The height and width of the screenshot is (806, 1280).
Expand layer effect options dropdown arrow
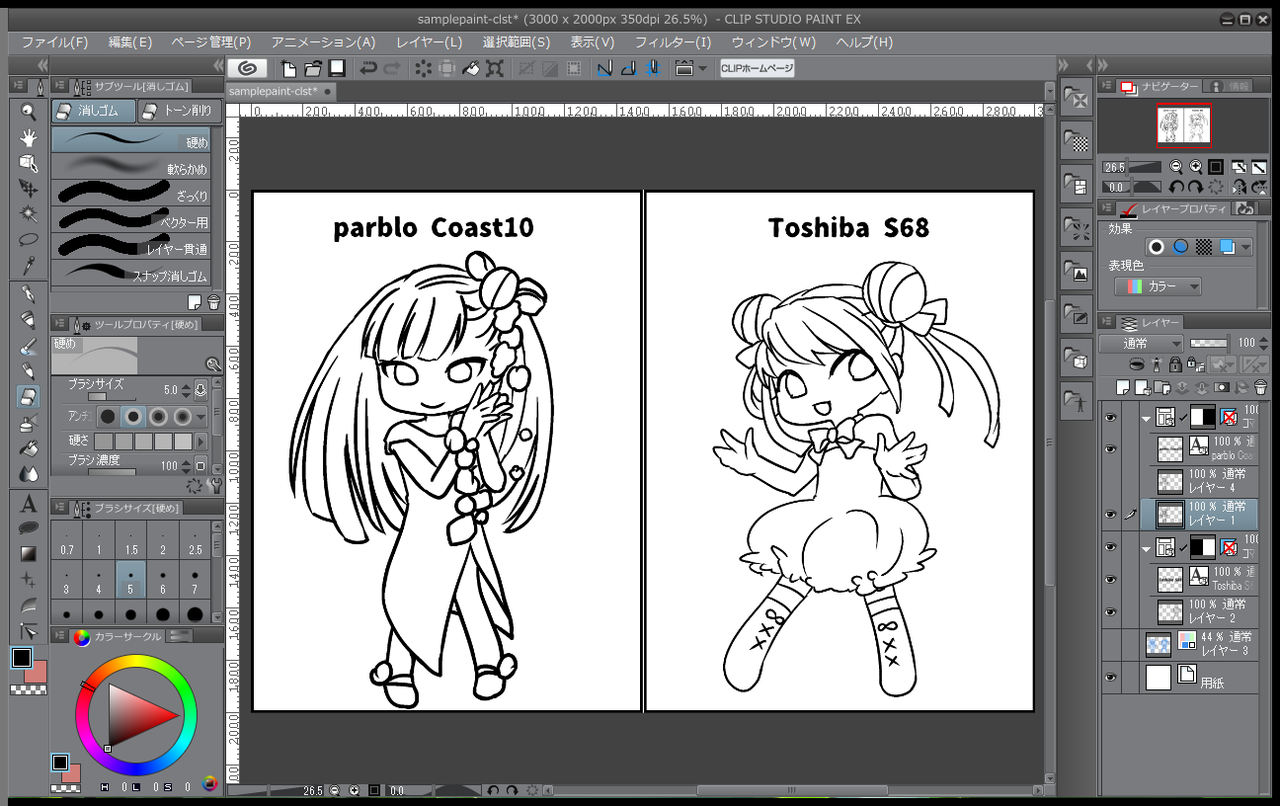click(x=1246, y=247)
